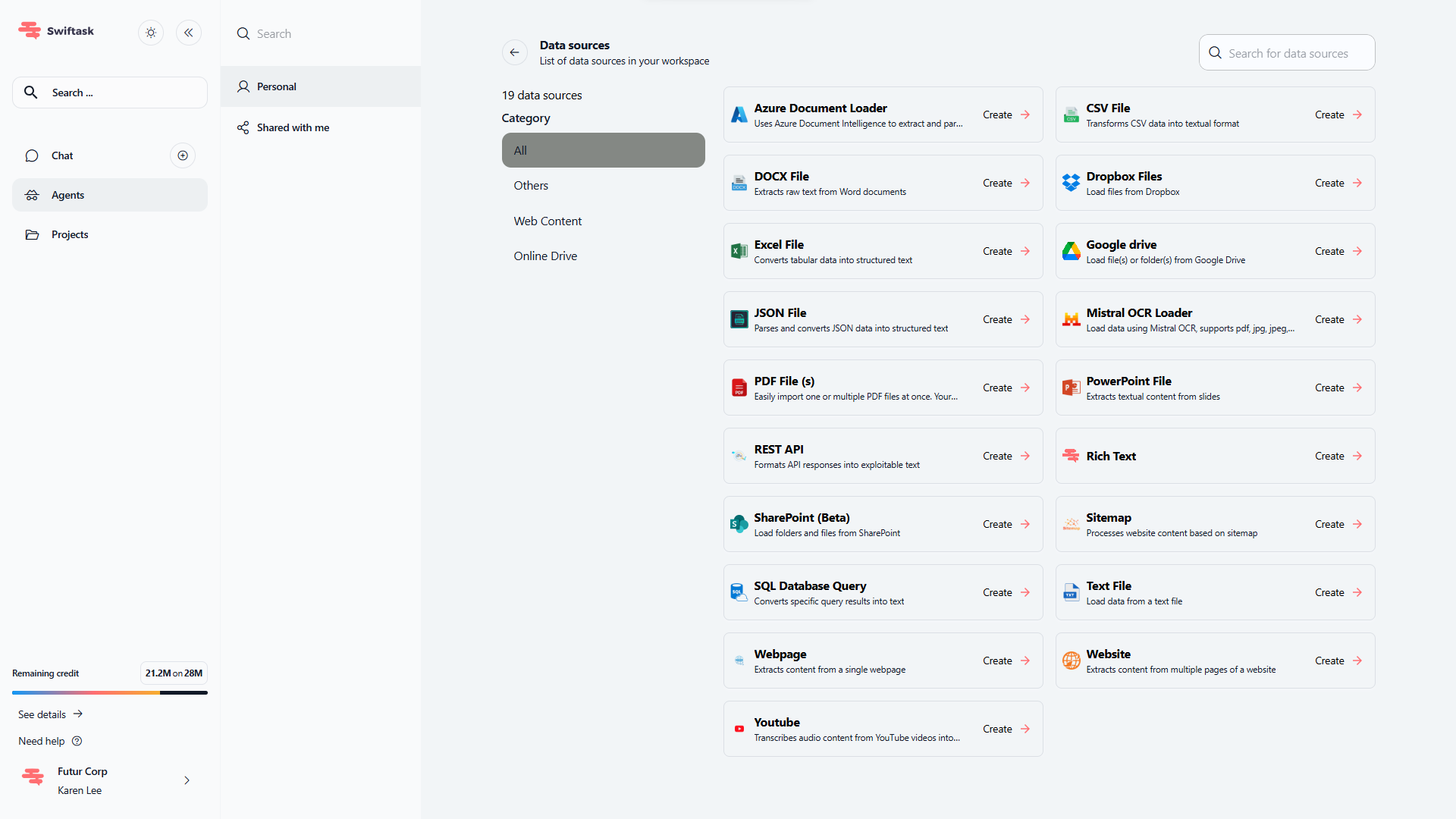This screenshot has height=819, width=1456.
Task: Expand the Futur Corp account chevron
Action: click(187, 780)
